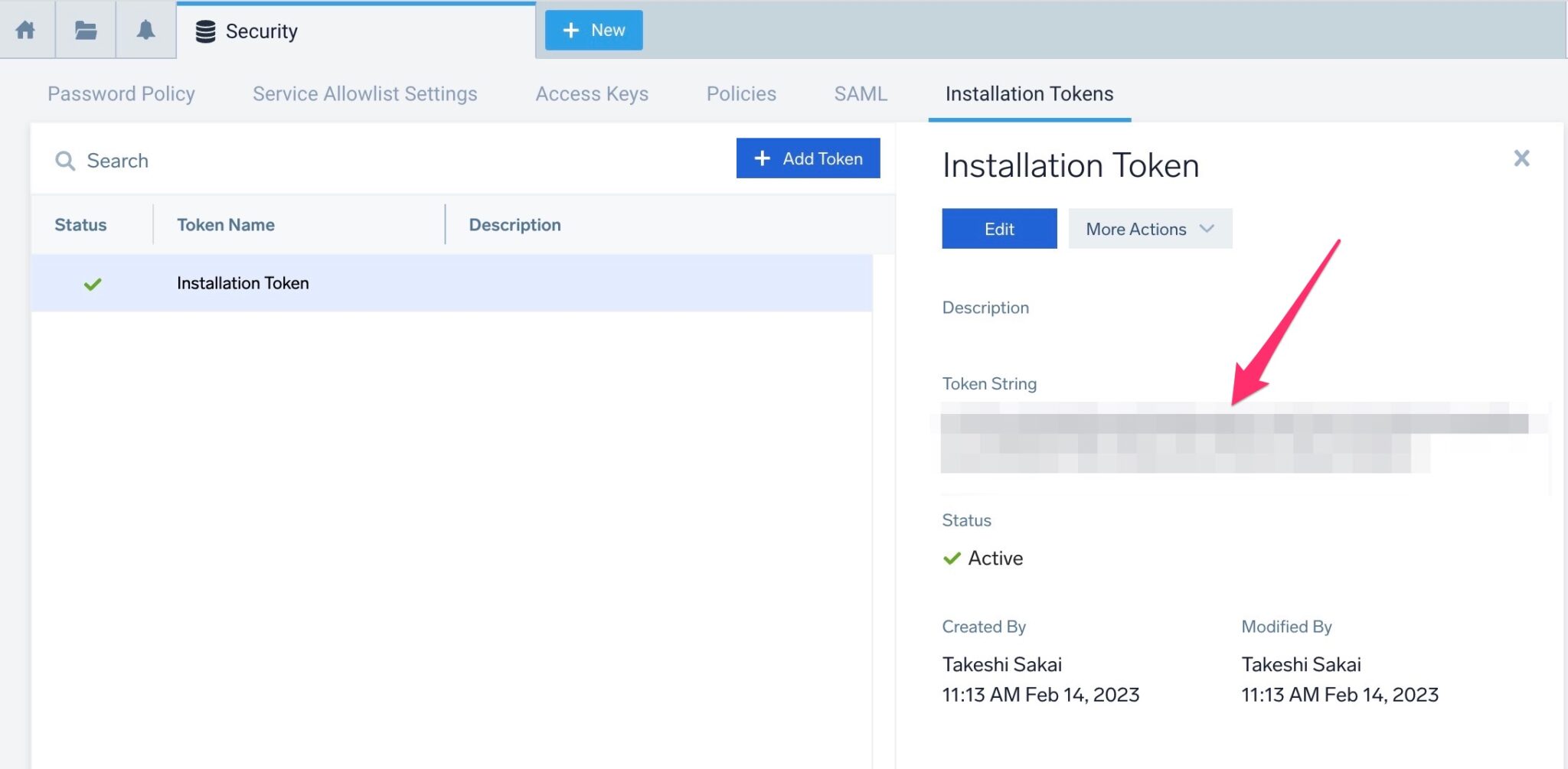Open the SAML settings tab
Screen dimensions: 1568x769
(x=860, y=93)
